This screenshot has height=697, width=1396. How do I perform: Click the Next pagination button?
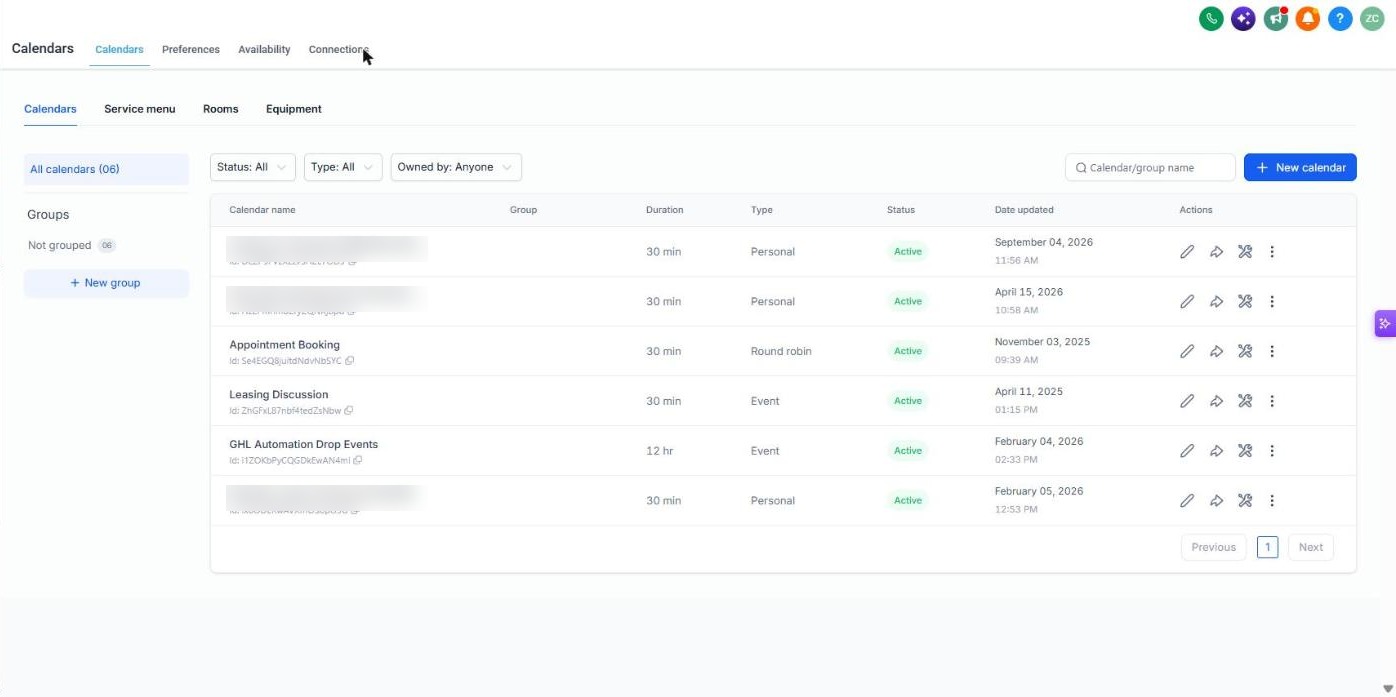(x=1311, y=547)
